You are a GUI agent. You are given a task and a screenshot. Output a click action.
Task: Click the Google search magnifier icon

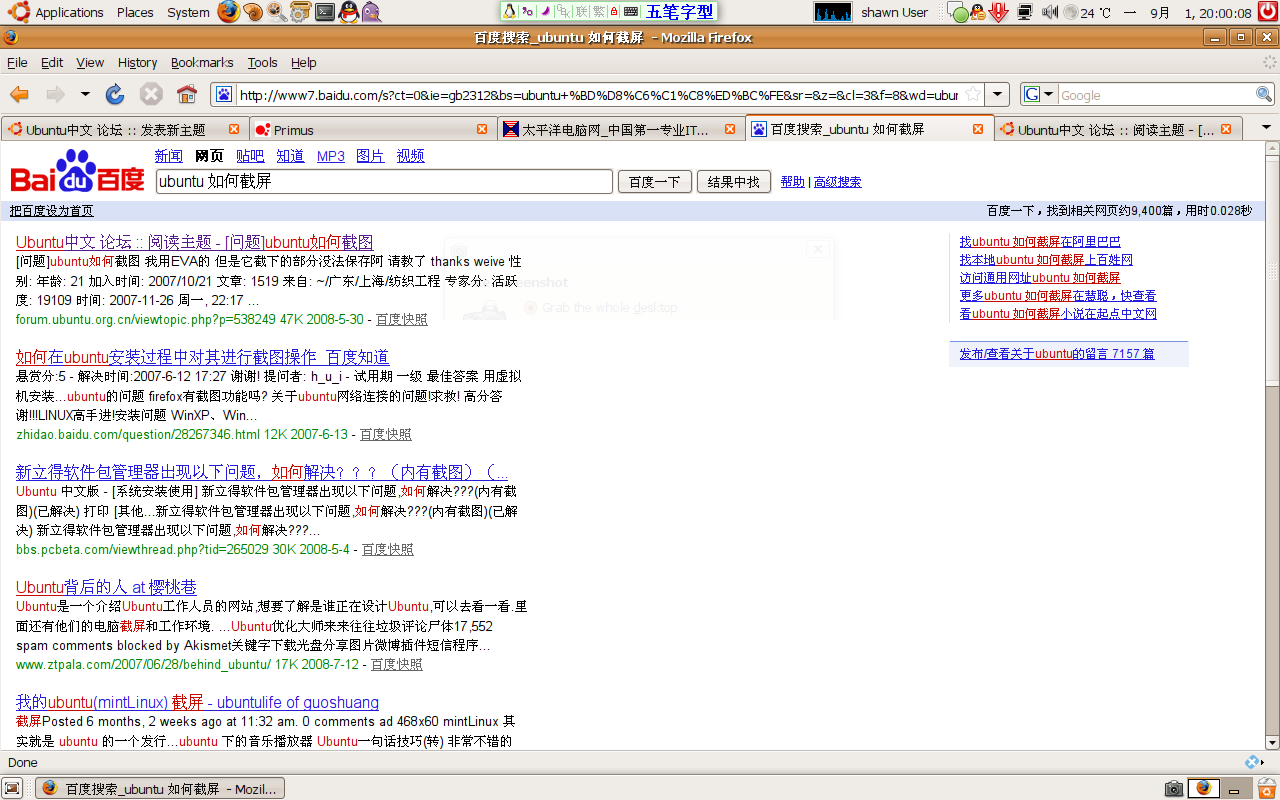pyautogui.click(x=1264, y=94)
